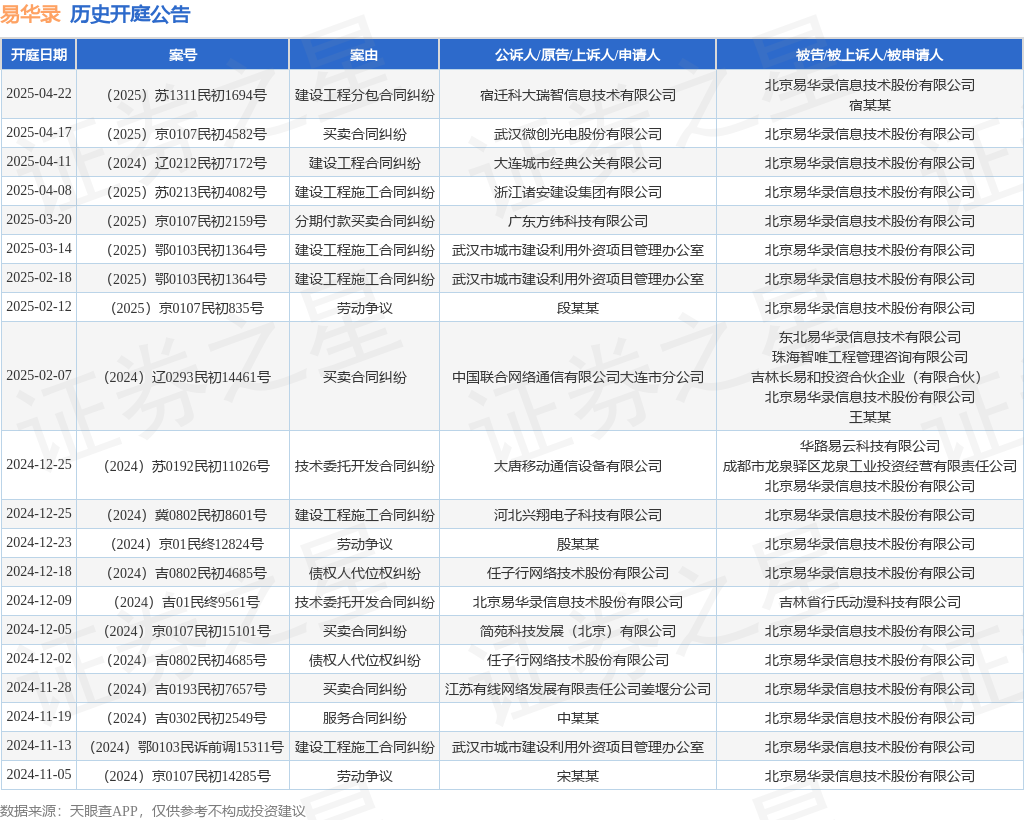
Task: Click plaintiff 宋某某
Action: coord(578,776)
